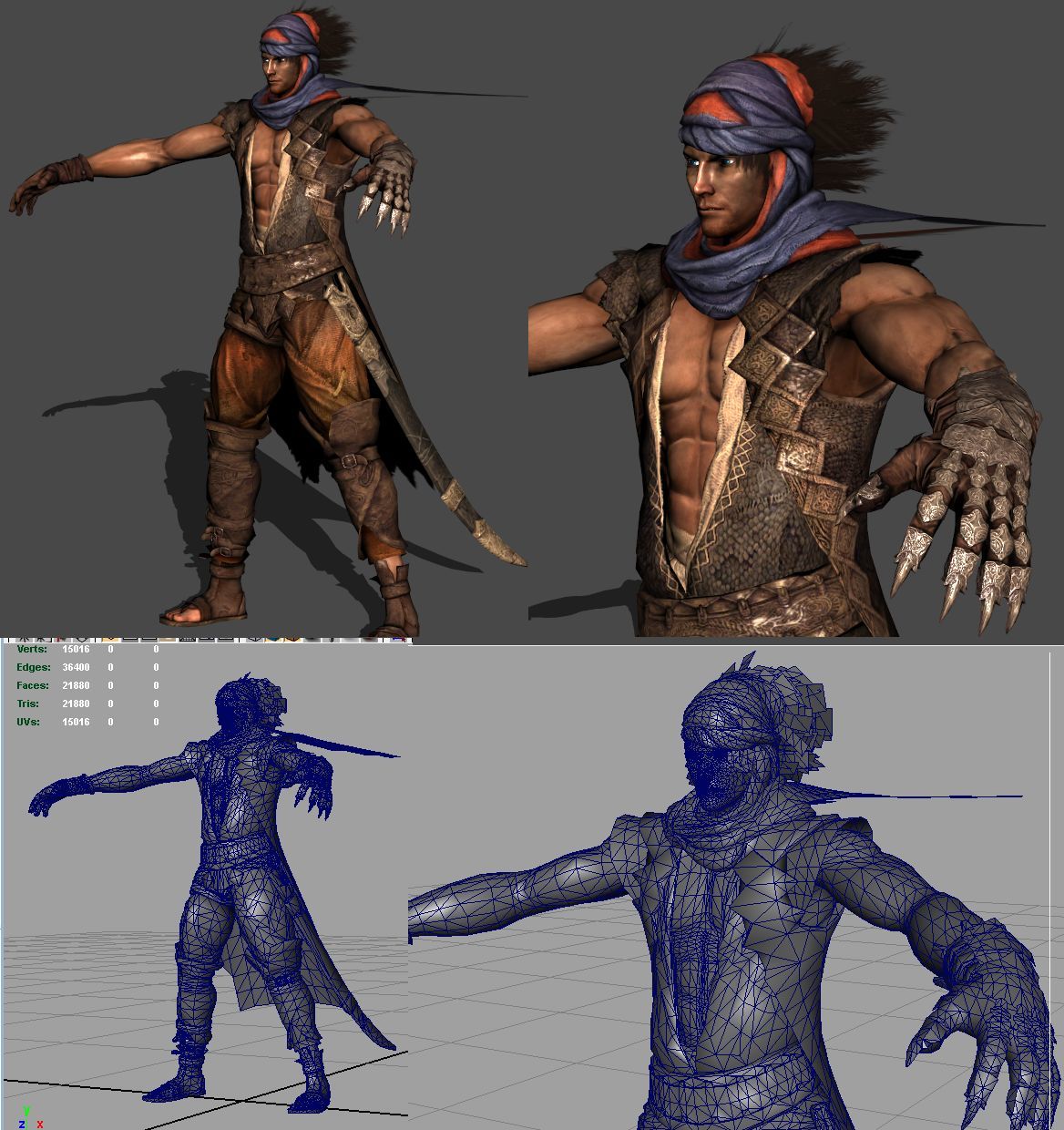The height and width of the screenshot is (1130, 1064).
Task: Click the turban in the close-up textured render
Action: point(738,100)
